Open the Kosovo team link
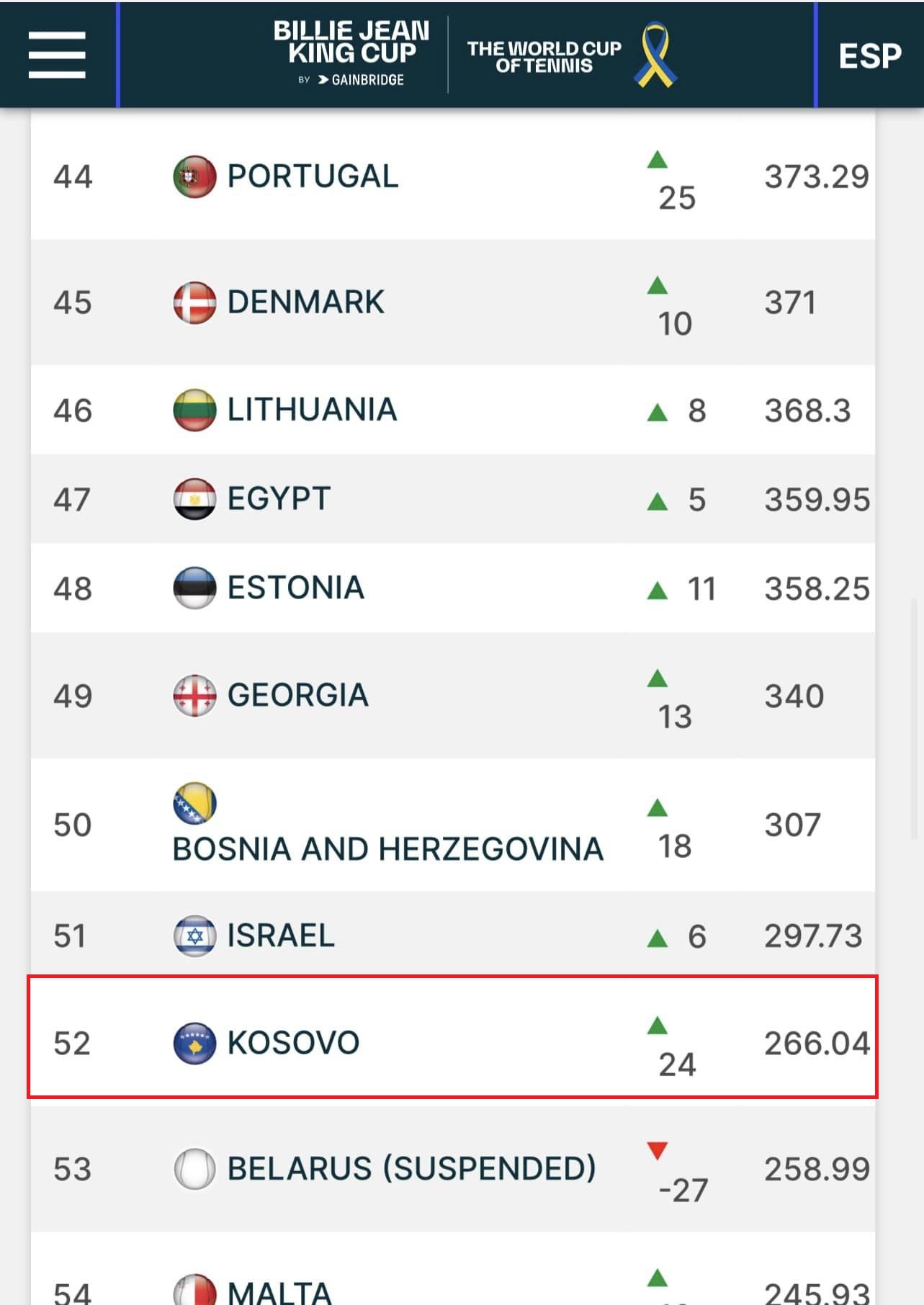The image size is (924, 1305). coord(293,1043)
